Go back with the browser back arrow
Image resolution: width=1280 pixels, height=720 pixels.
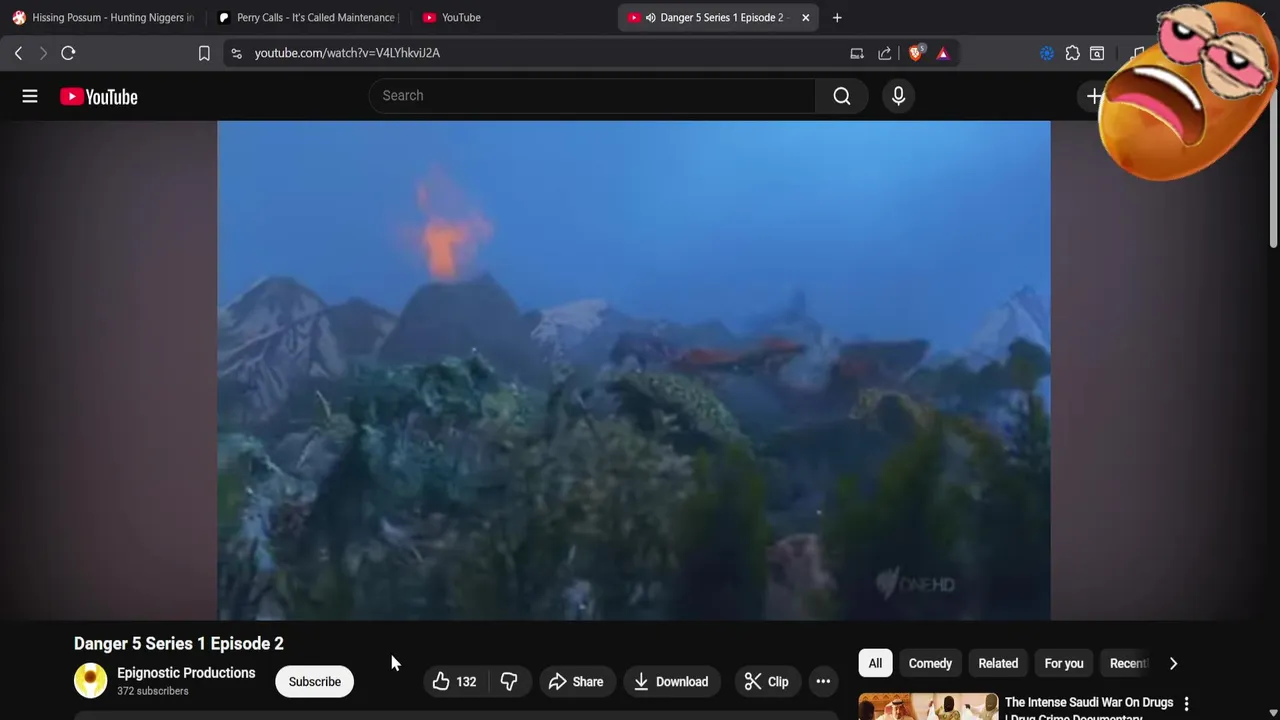18,53
